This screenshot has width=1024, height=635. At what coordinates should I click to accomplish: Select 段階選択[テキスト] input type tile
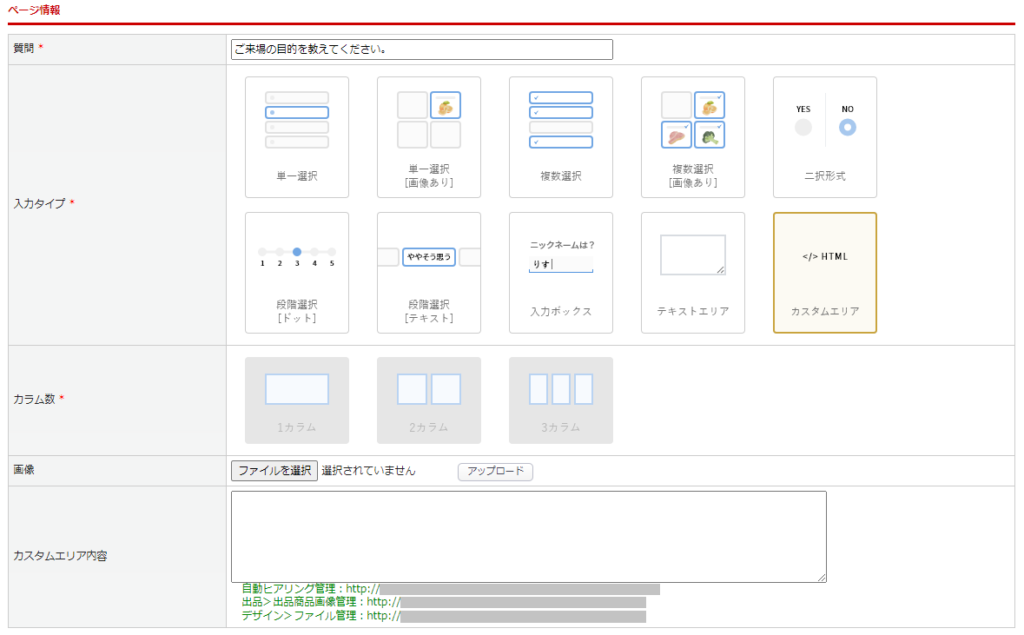[x=428, y=272]
